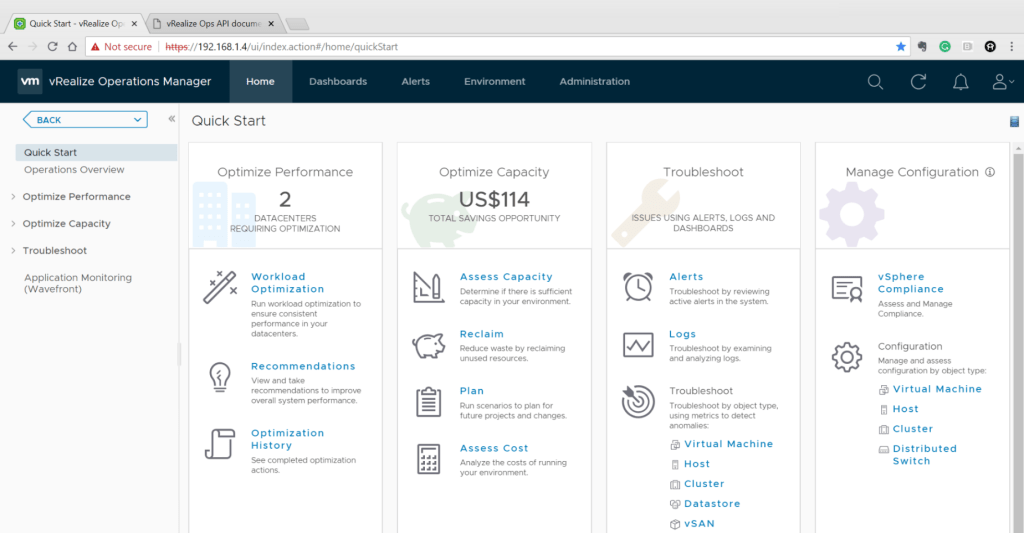
Task: Go to the Administration menu
Action: coord(594,82)
